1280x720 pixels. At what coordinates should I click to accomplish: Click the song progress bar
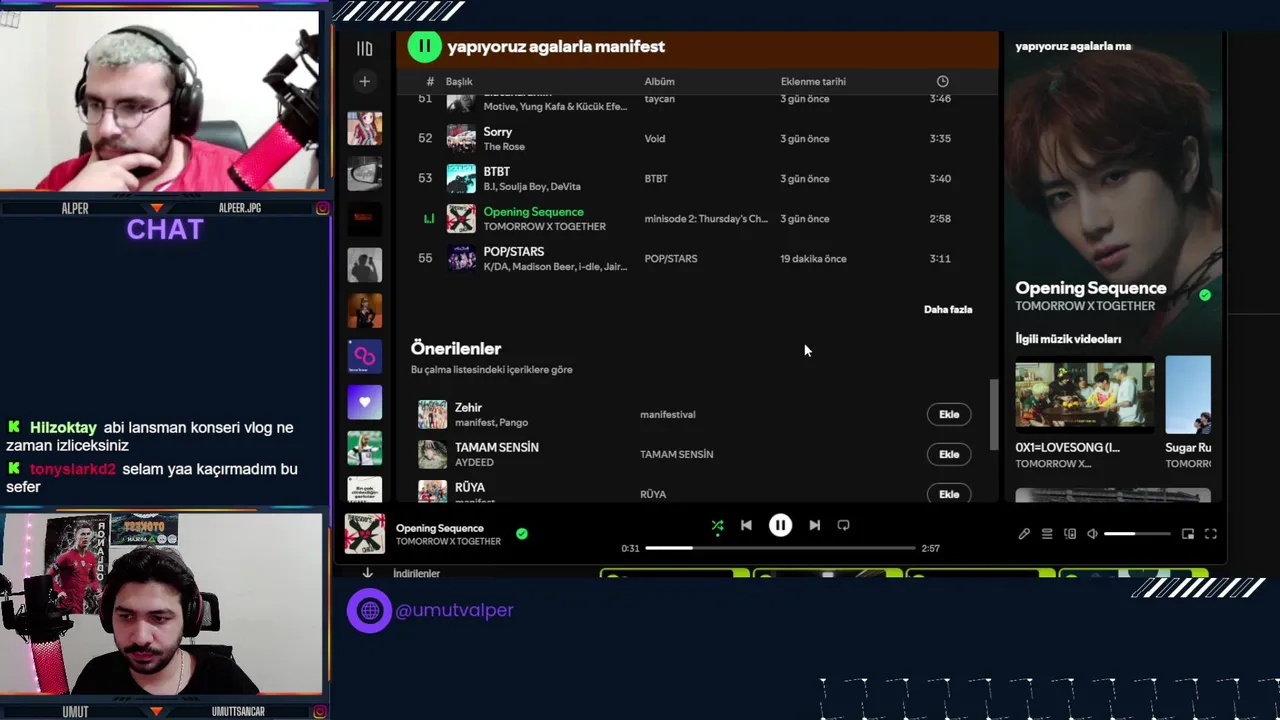780,548
